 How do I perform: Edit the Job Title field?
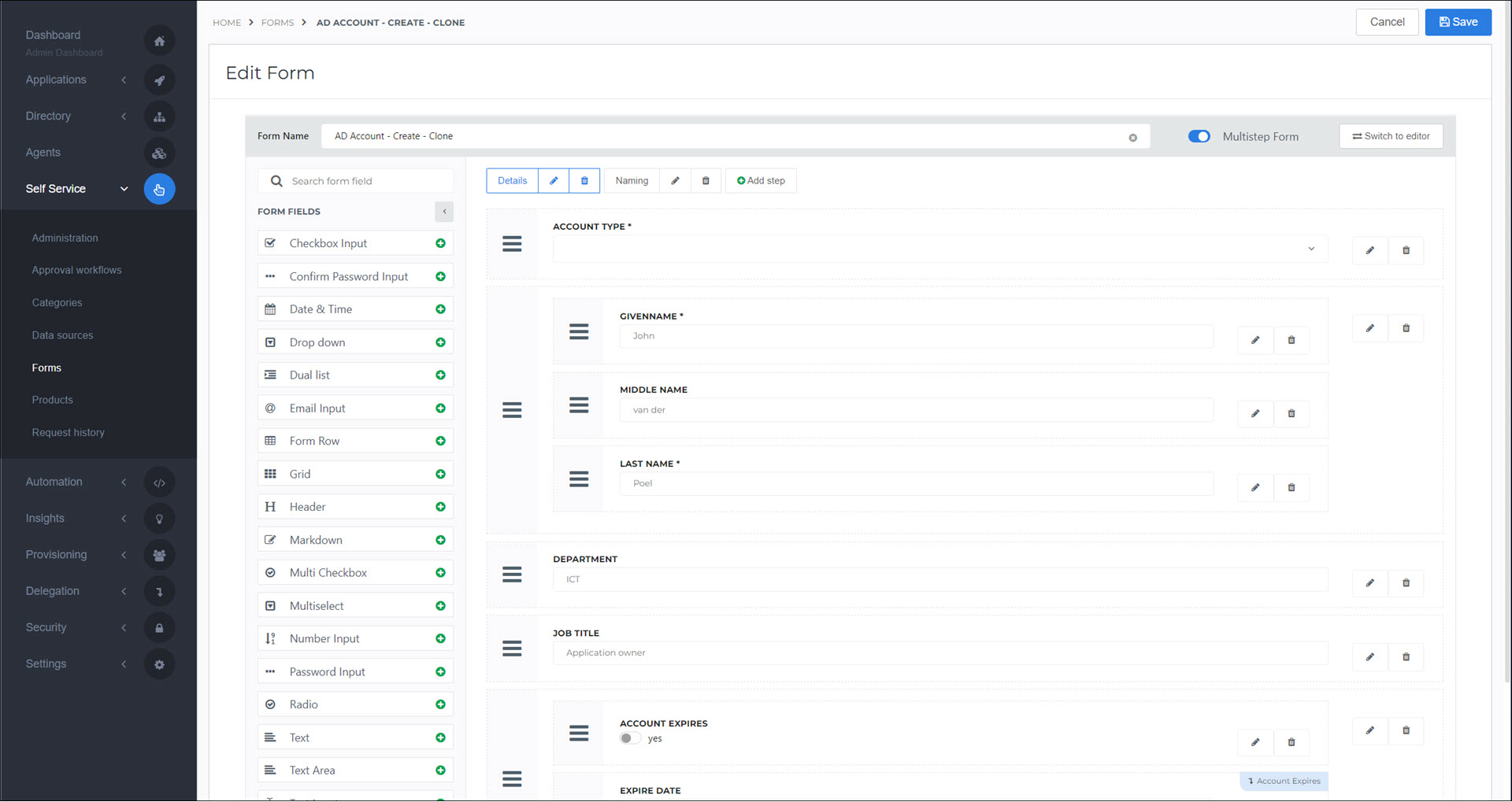(x=1369, y=656)
